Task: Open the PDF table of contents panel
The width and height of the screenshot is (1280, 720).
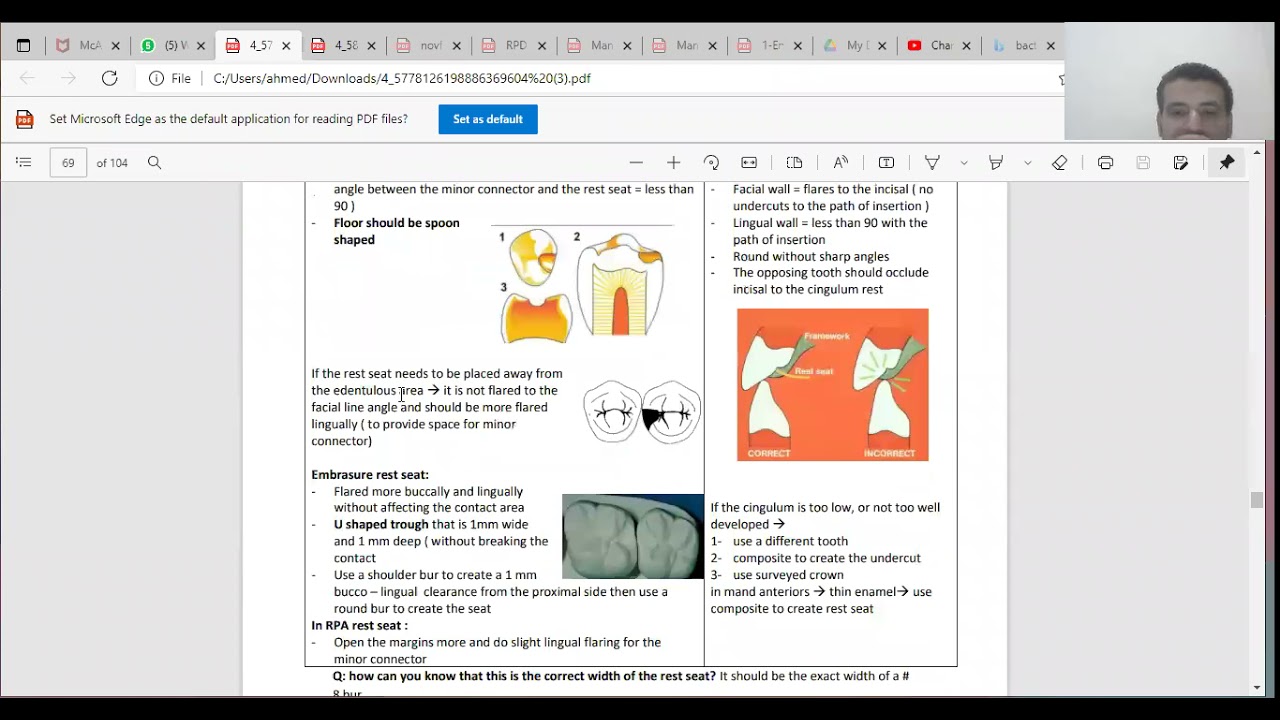Action: coord(24,163)
